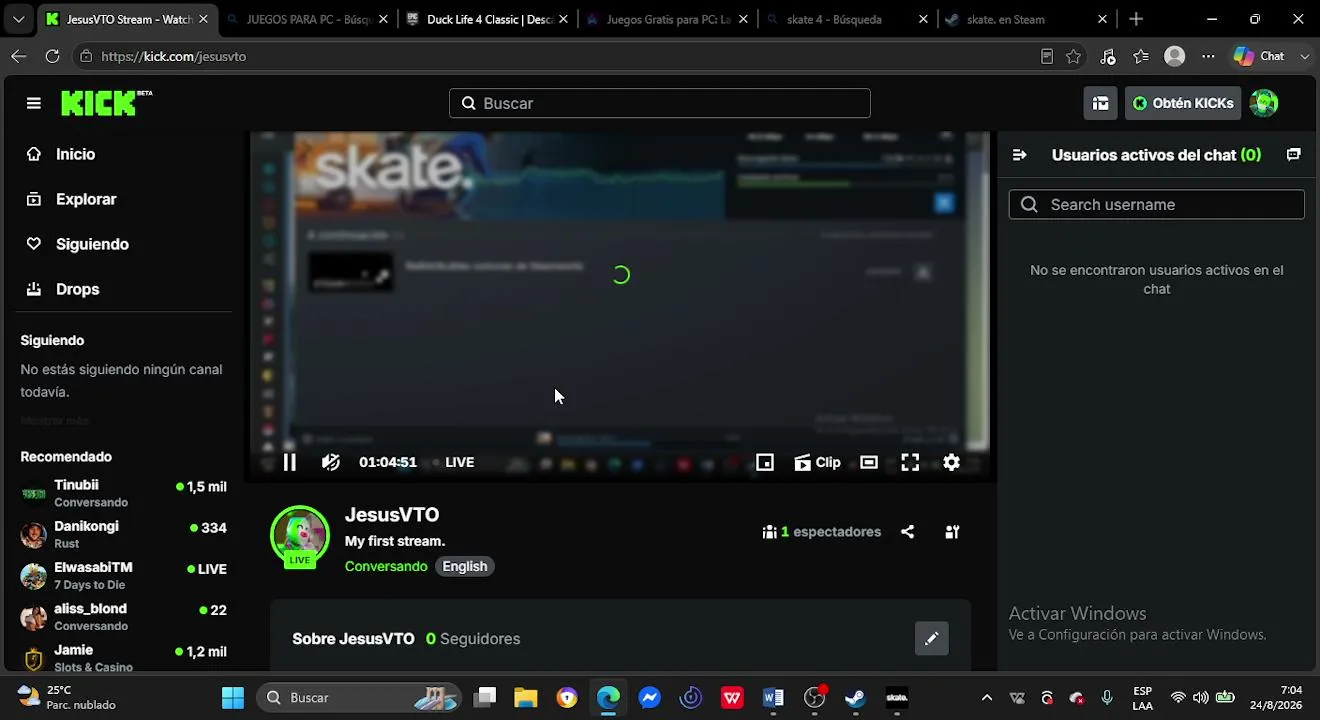Go back in browser history
Image resolution: width=1320 pixels, height=720 pixels.
pos(19,56)
